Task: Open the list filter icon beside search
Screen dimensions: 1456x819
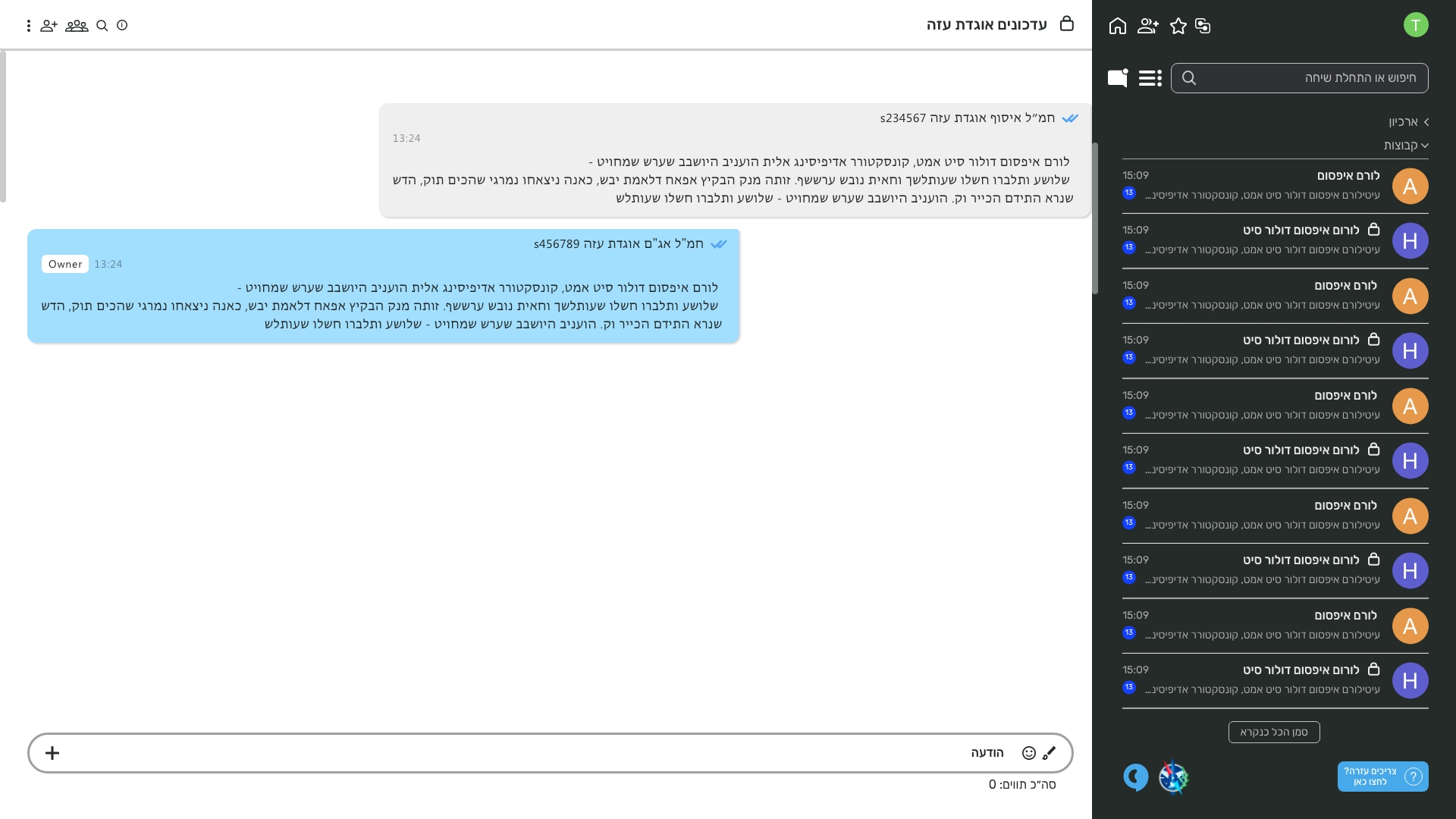Action: pyautogui.click(x=1150, y=77)
